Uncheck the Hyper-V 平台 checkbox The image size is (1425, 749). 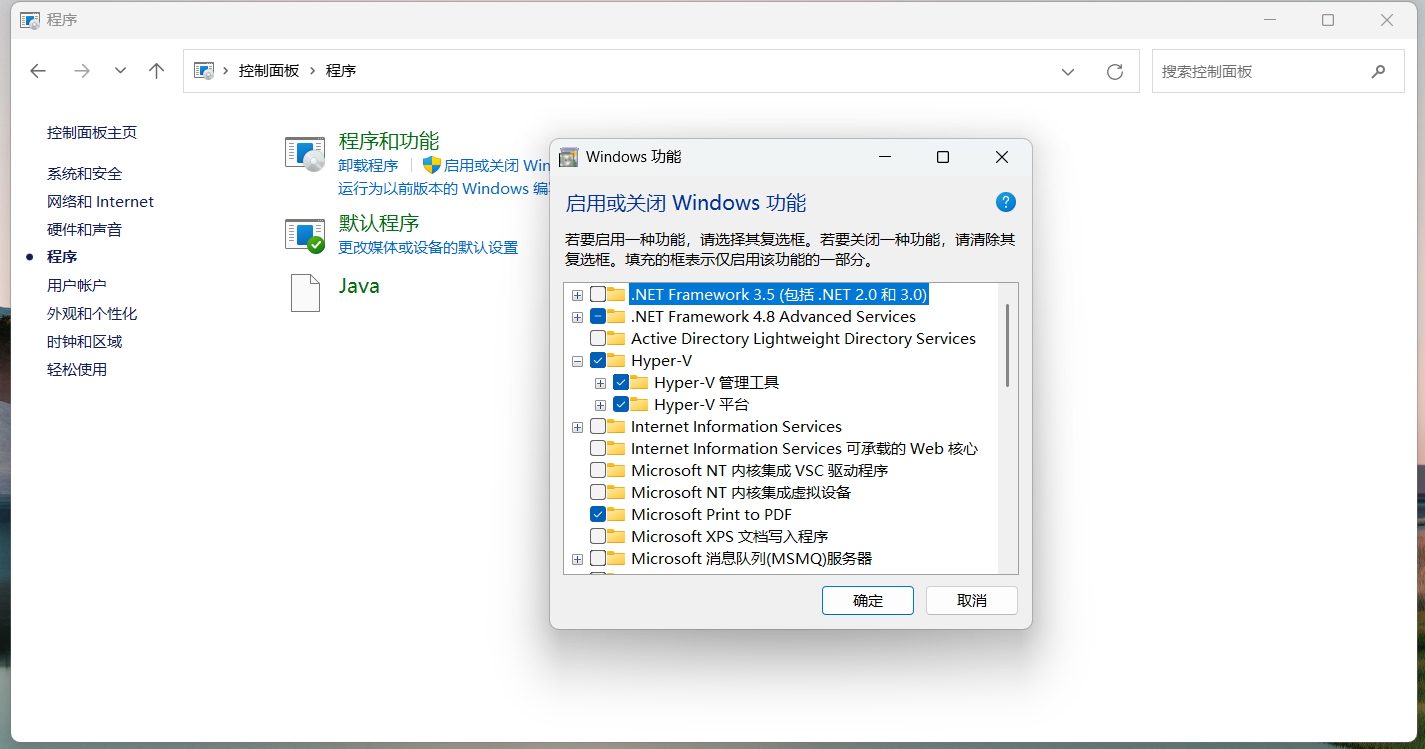click(620, 404)
